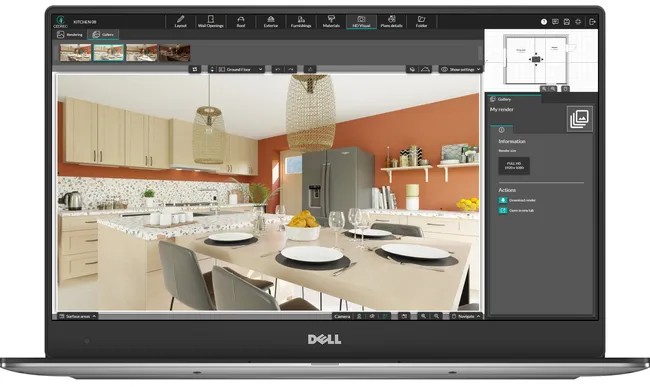Click the exit project icon

coord(592,22)
